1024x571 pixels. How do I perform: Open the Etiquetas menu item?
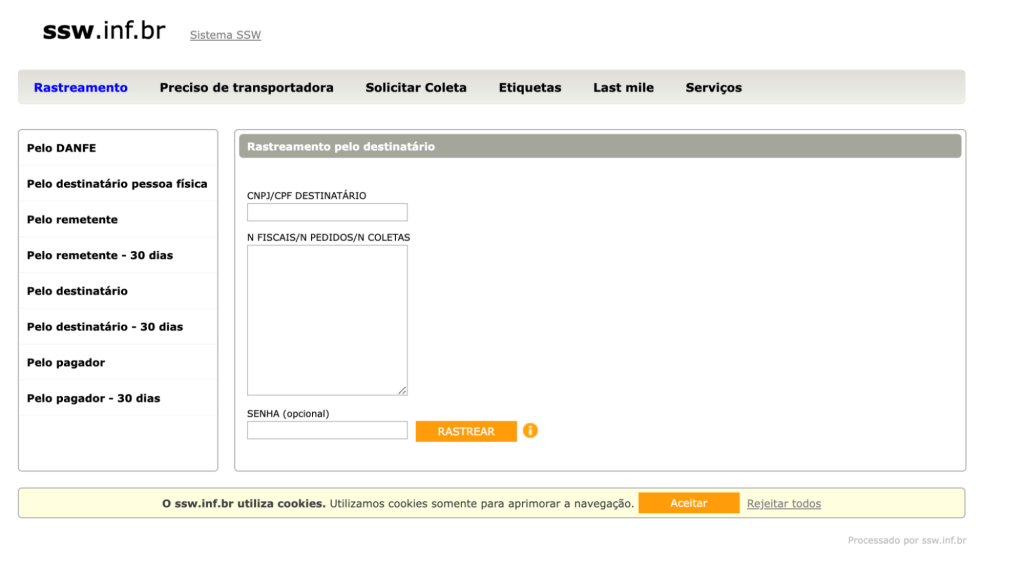(530, 88)
